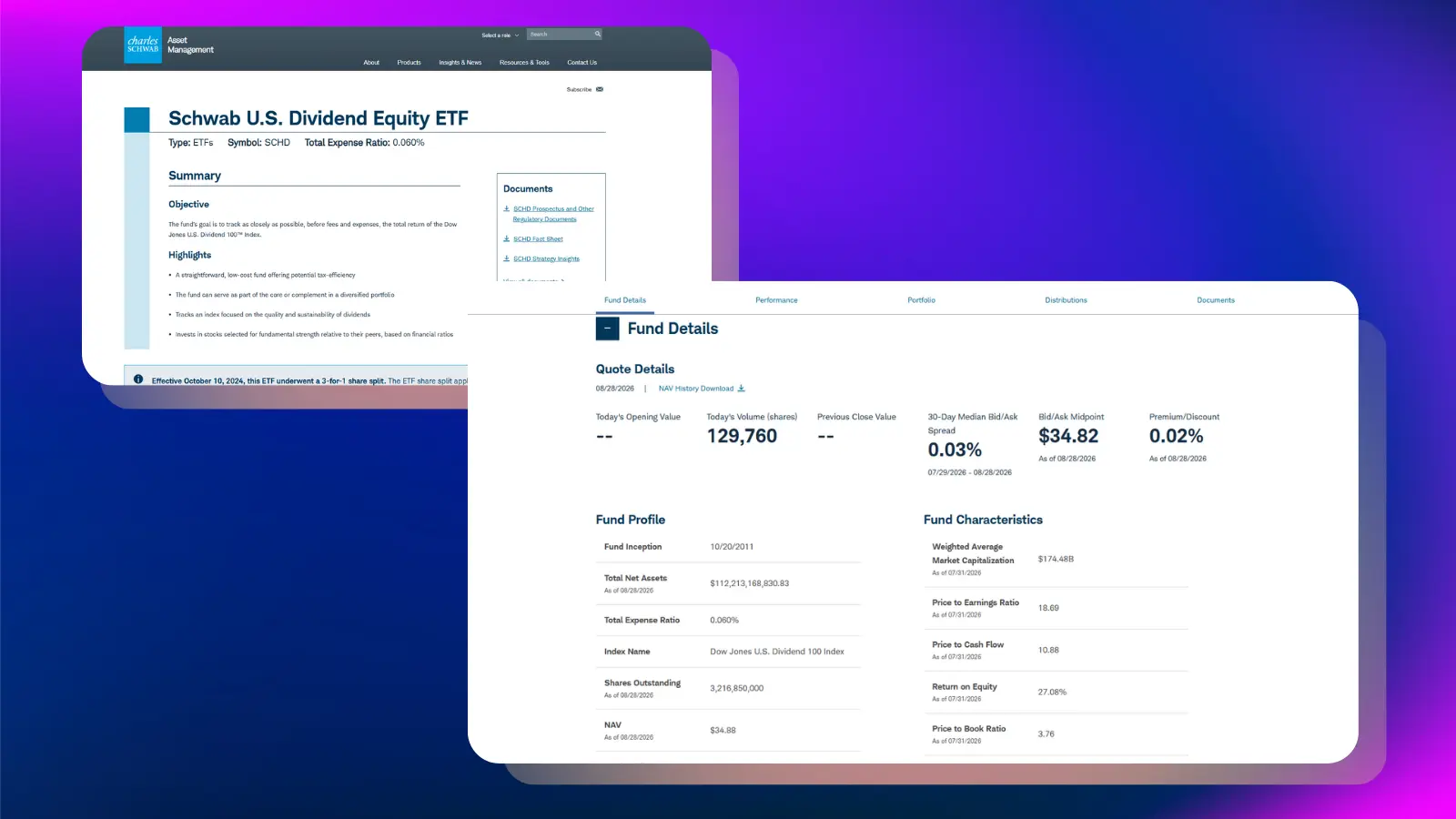Click the download icon beside SCHD Strategy Insights
This screenshot has height=819, width=1456.
click(x=507, y=258)
